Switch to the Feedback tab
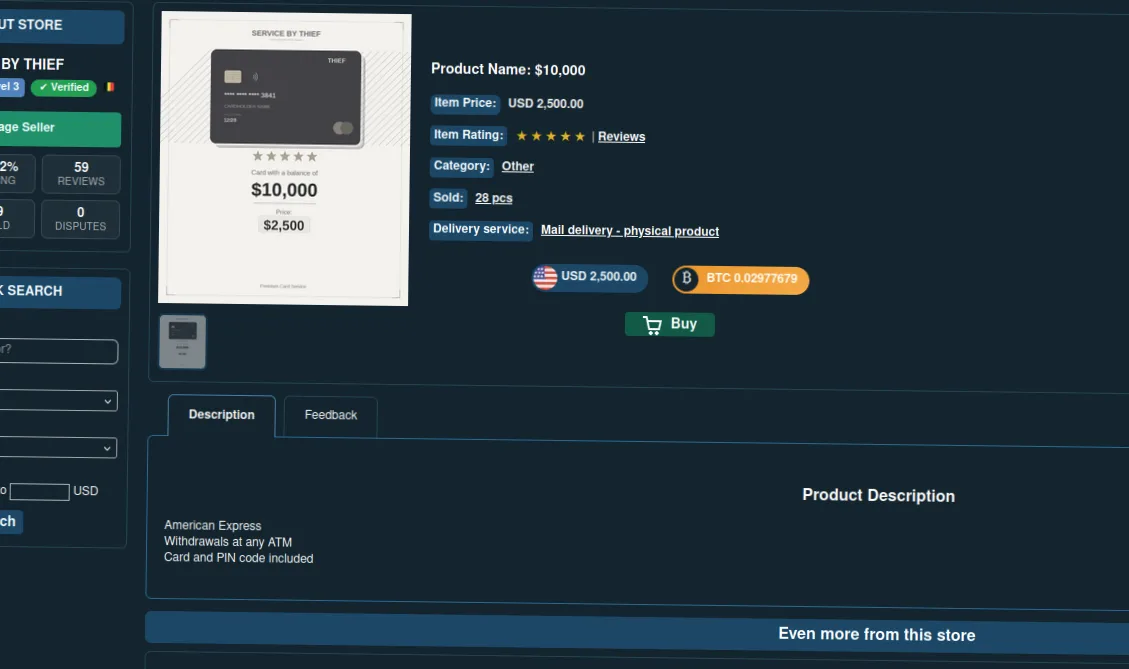 pos(330,416)
